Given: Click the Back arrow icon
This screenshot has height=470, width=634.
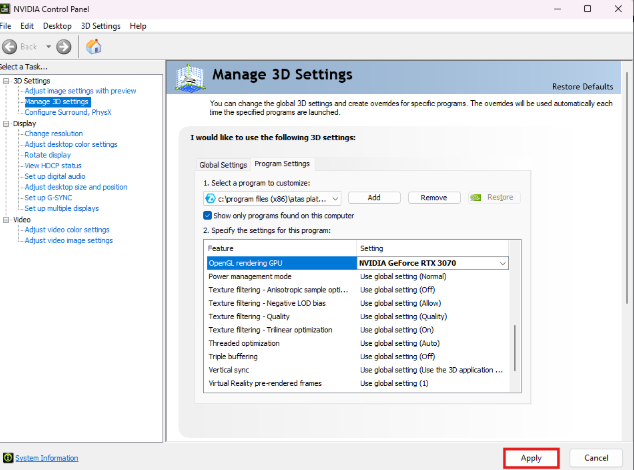Looking at the screenshot, I should 10,47.
